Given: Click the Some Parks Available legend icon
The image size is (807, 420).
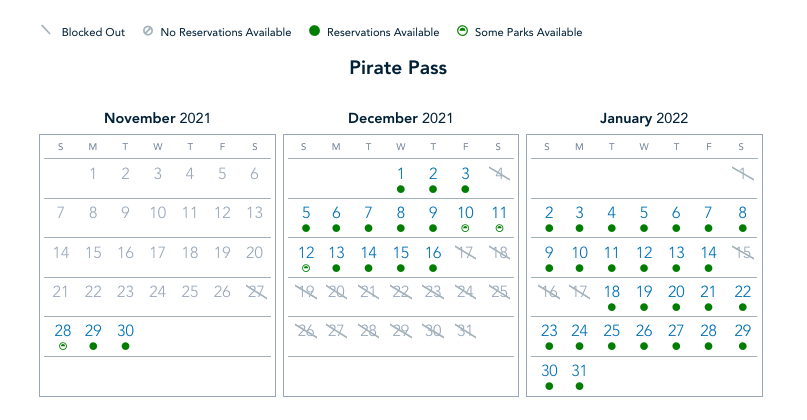Looking at the screenshot, I should [463, 32].
